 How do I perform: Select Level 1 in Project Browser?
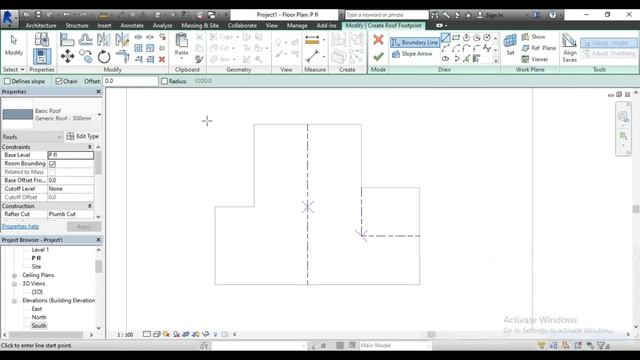40,250
